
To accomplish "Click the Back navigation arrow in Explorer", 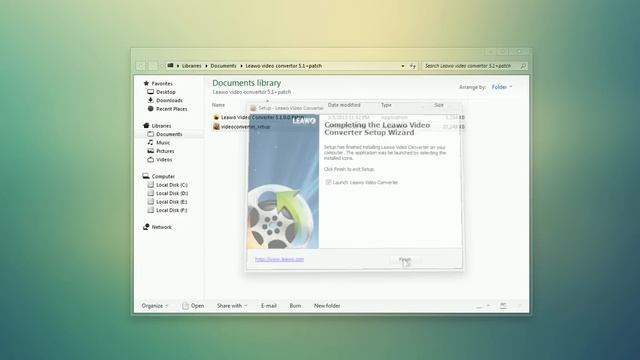I will coord(141,66).
